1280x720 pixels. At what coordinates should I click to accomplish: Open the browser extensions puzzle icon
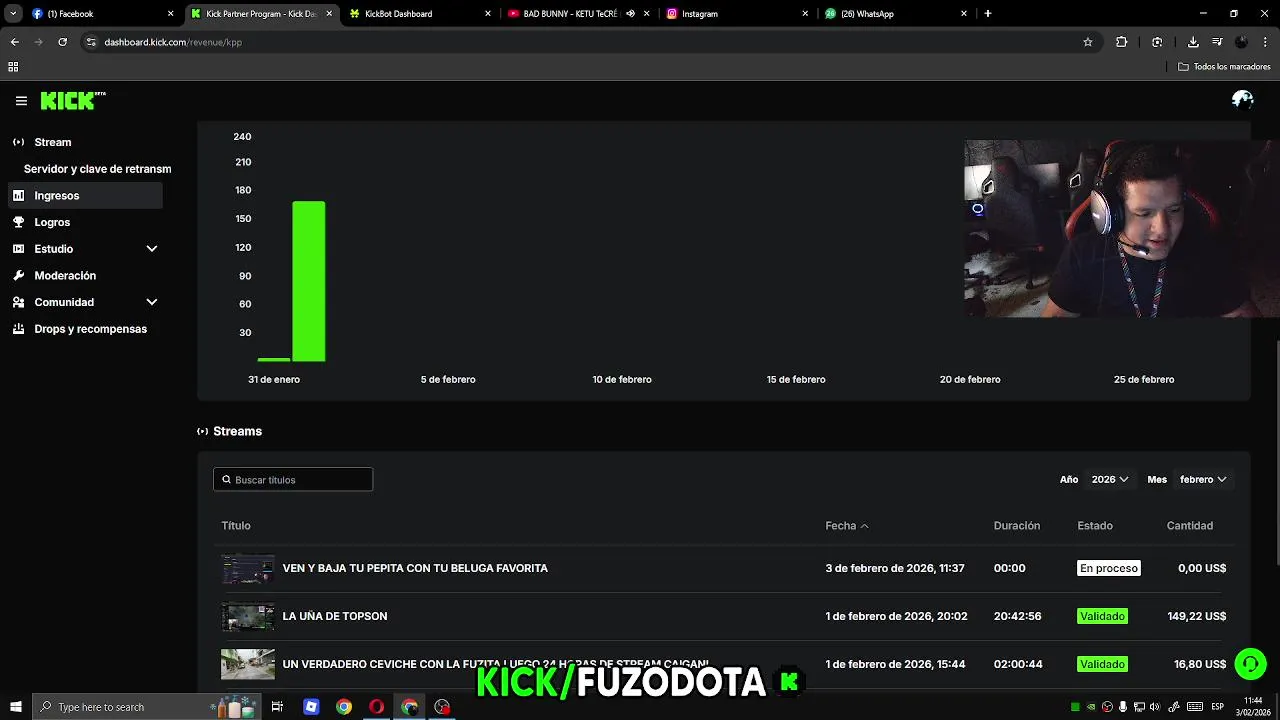tap(1121, 42)
